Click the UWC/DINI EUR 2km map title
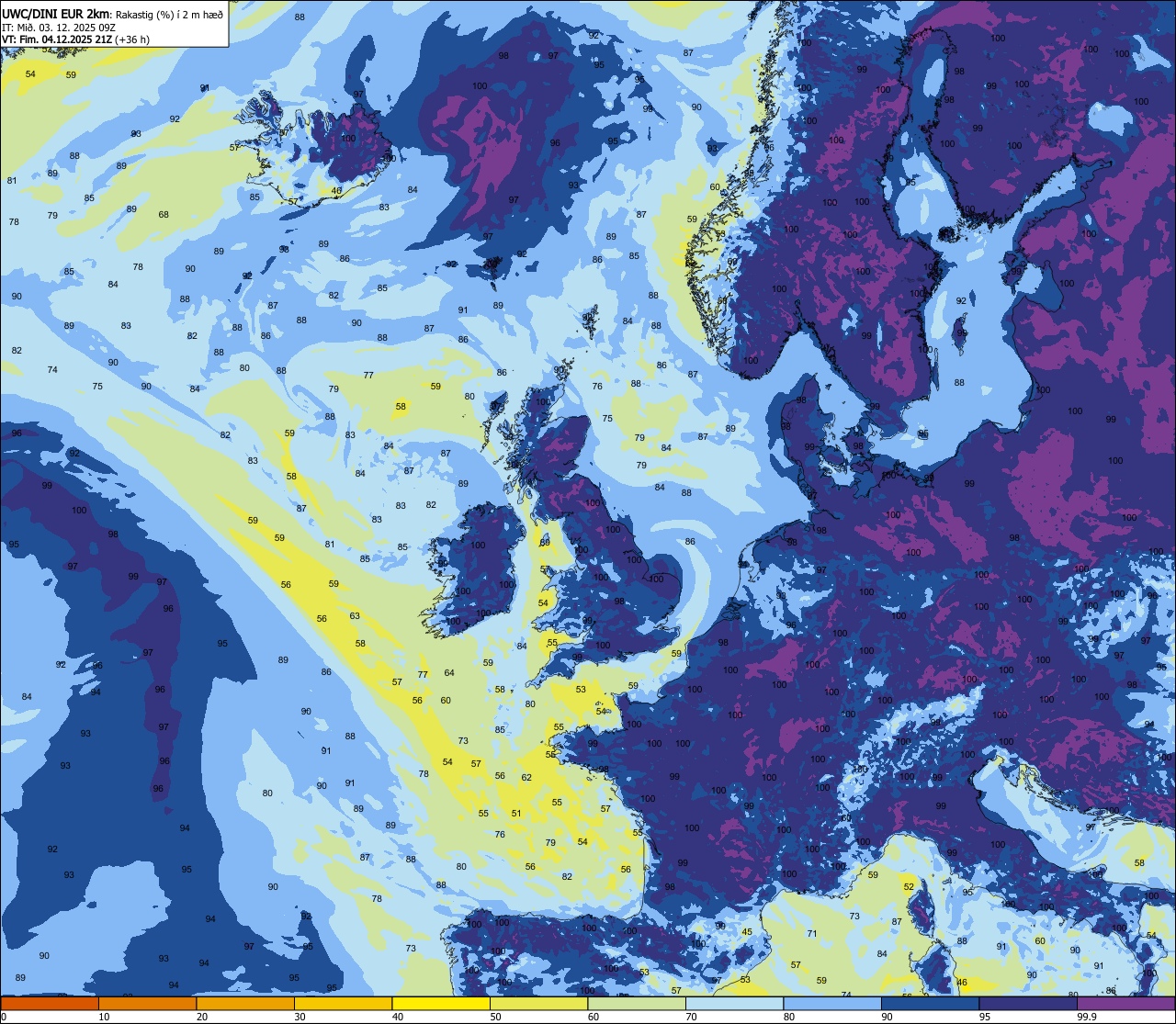This screenshot has width=1176, height=1024. pos(55,13)
